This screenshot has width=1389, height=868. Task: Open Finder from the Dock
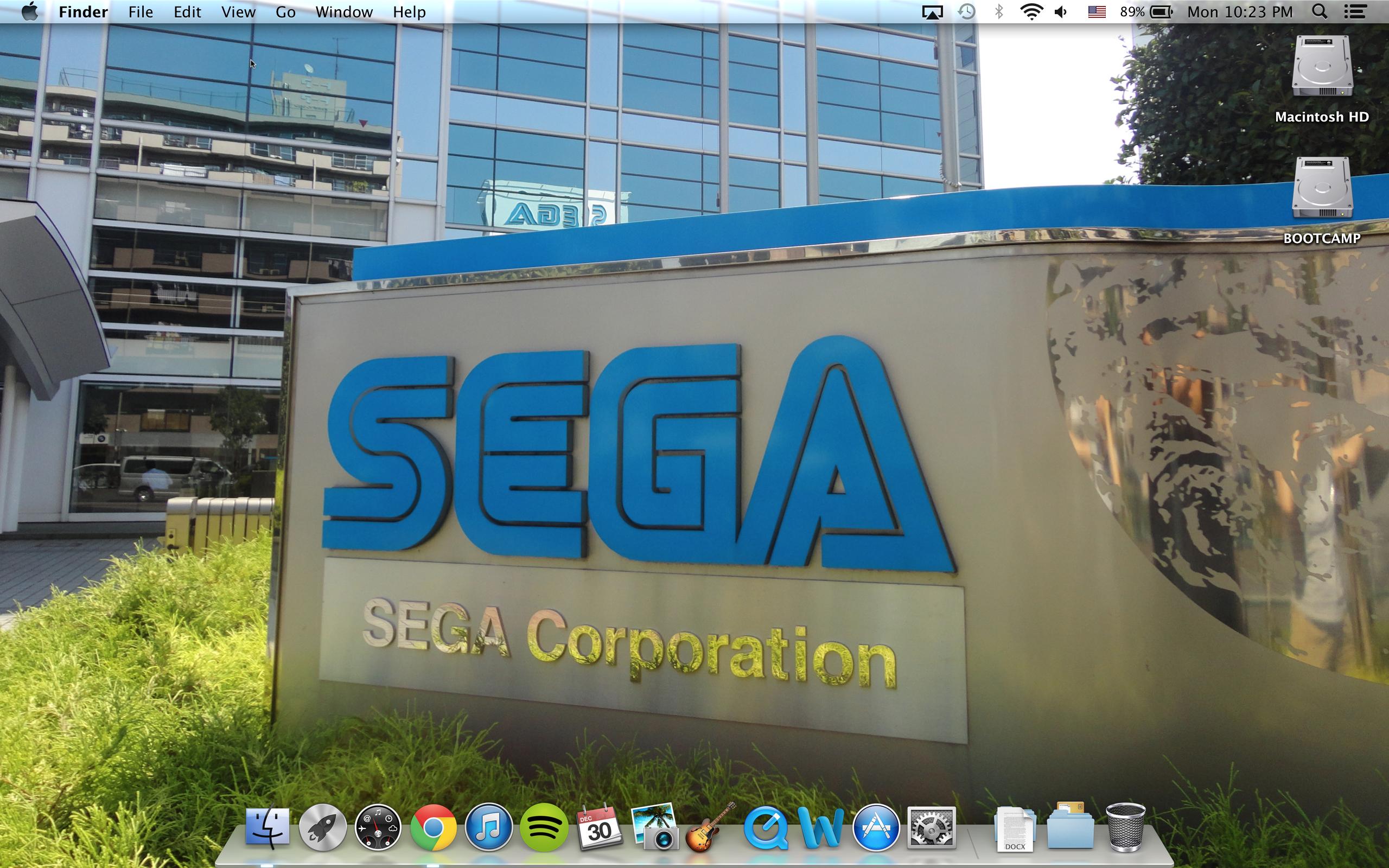267,828
